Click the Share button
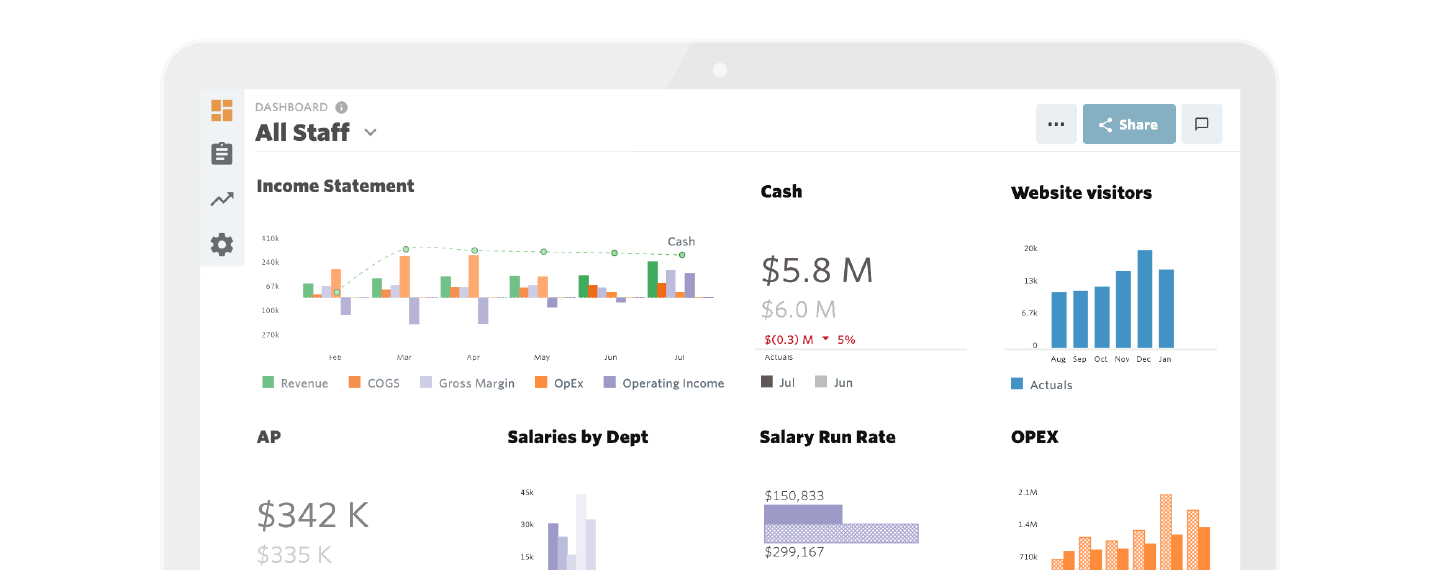 point(1129,124)
